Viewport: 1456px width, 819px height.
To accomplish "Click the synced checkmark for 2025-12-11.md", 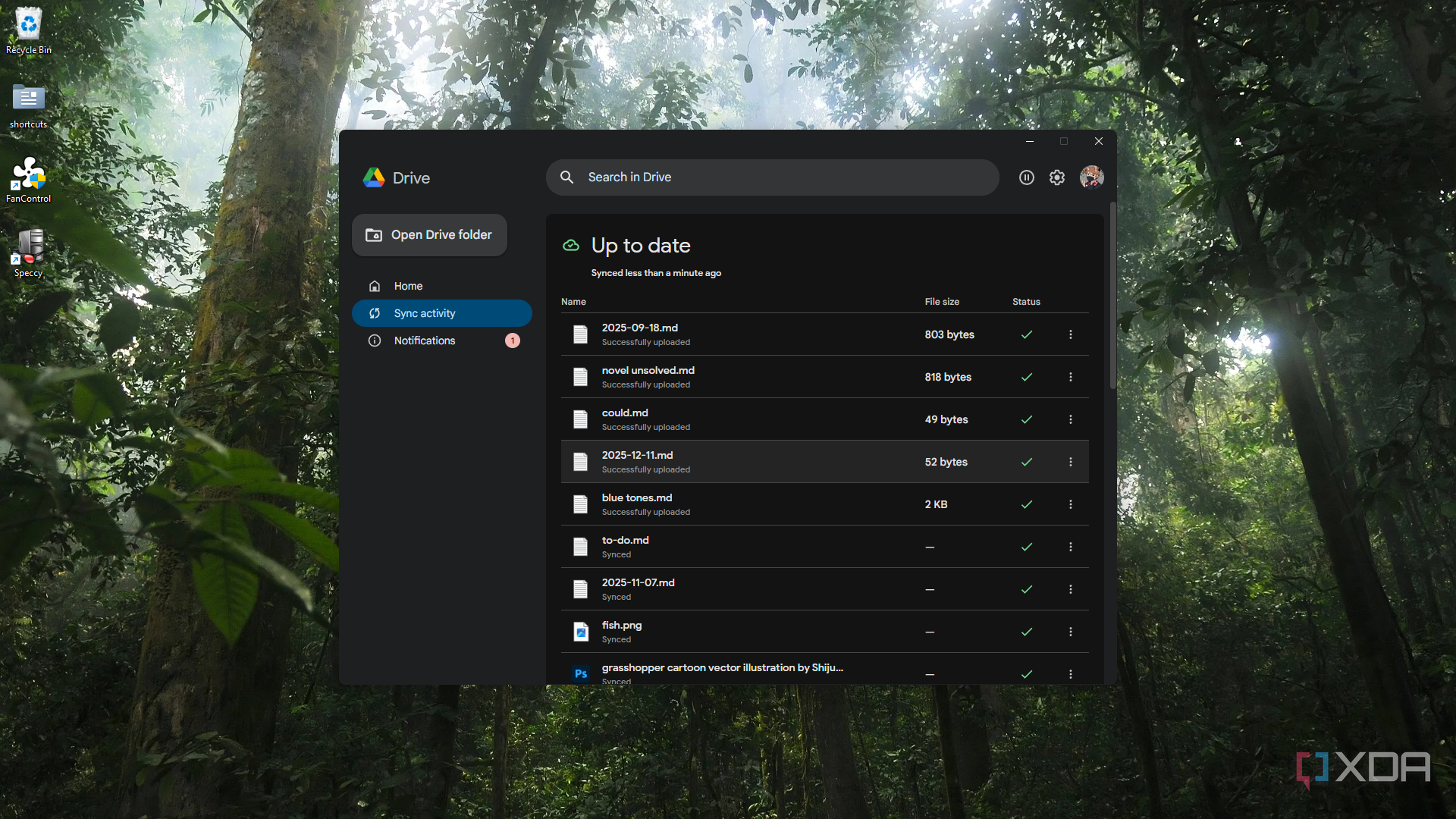I will point(1027,462).
